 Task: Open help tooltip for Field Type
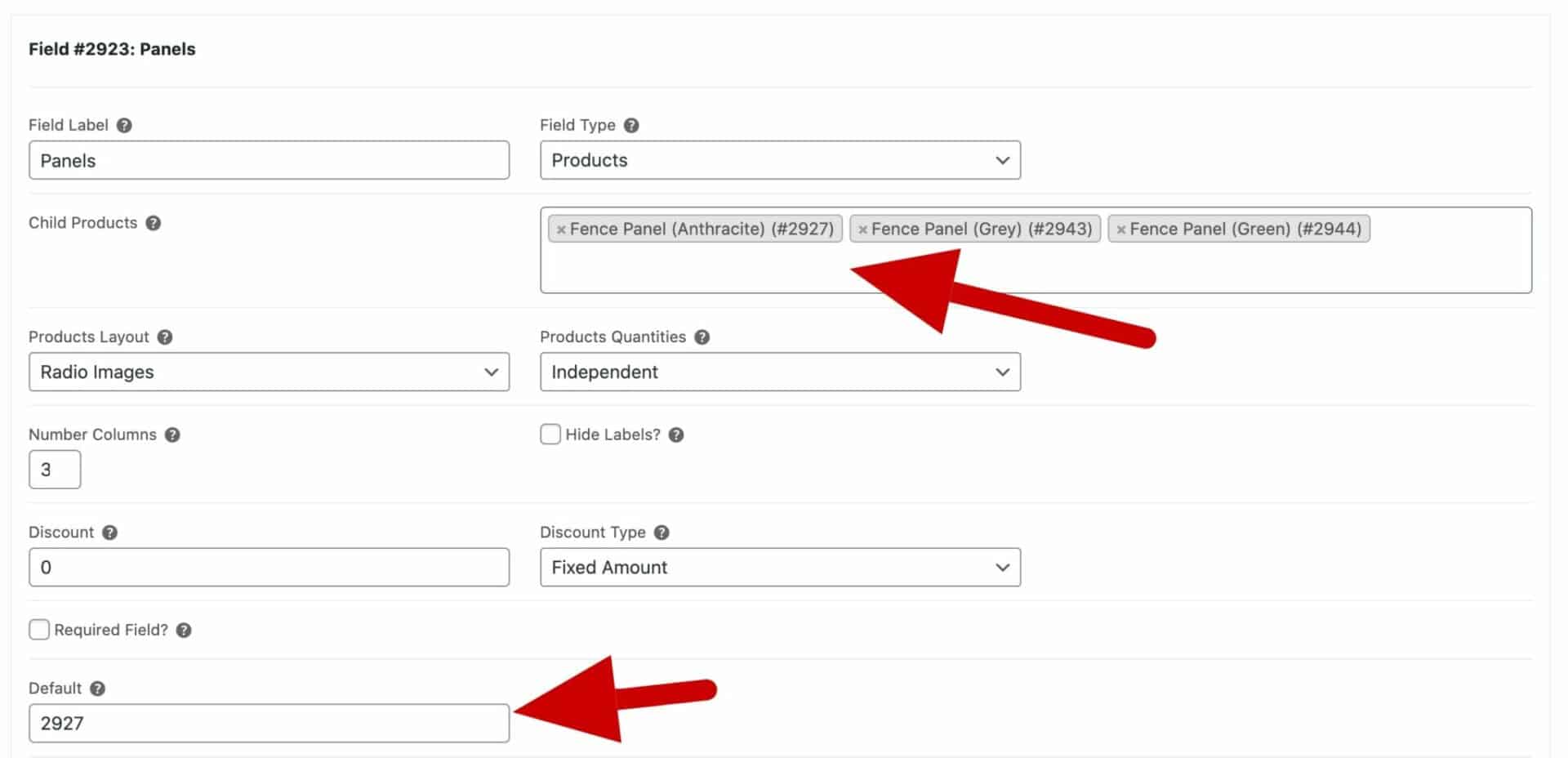631,125
